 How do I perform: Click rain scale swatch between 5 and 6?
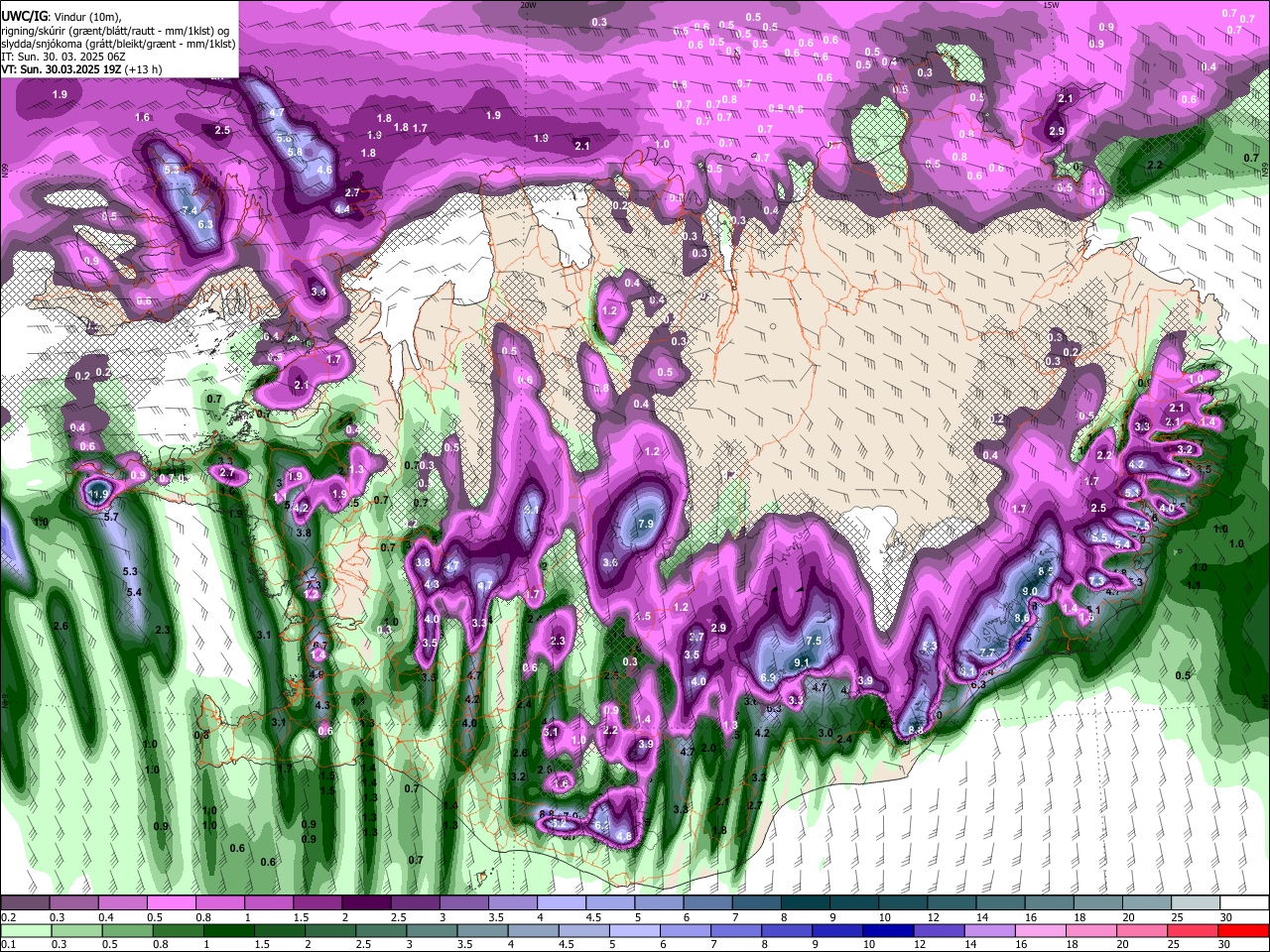click(635, 930)
